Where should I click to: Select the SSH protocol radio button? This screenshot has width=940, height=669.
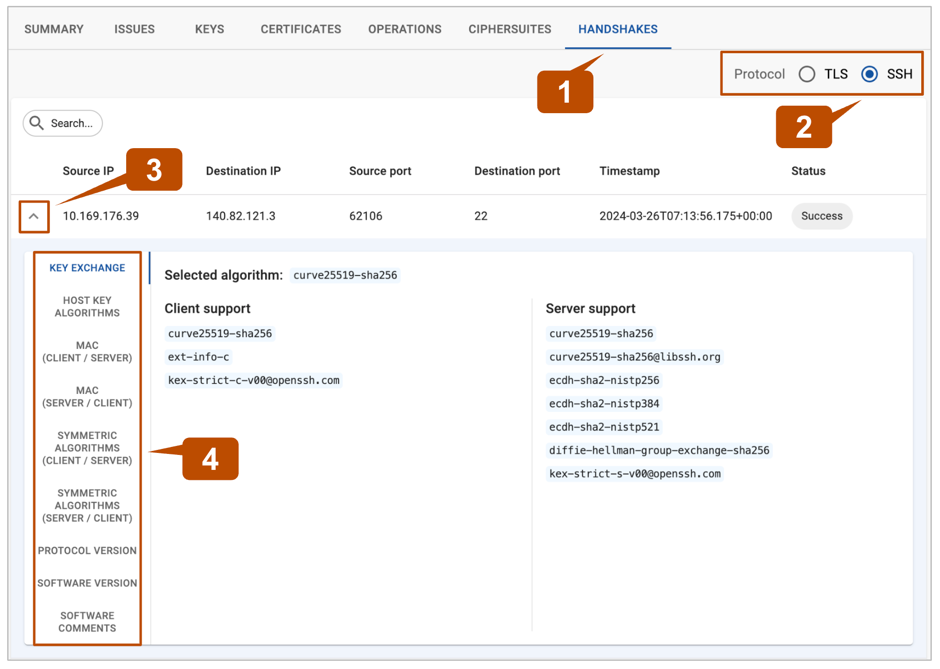tap(869, 74)
